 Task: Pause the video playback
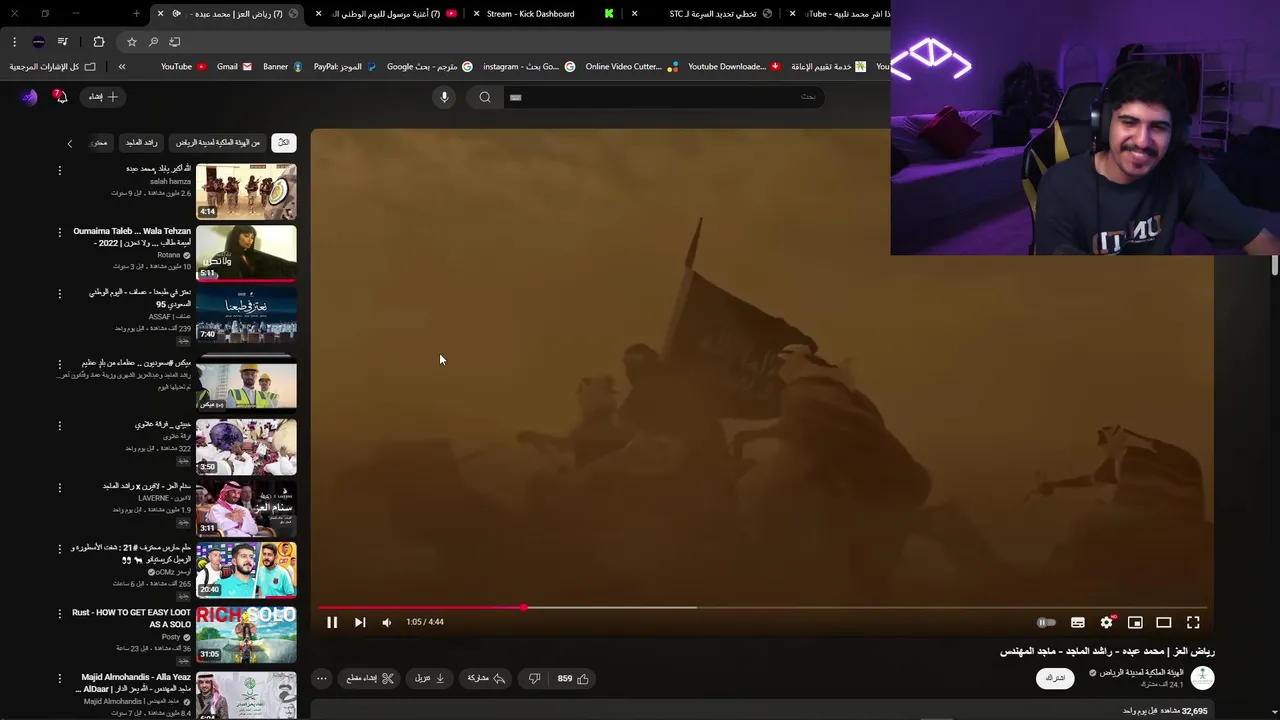332,622
